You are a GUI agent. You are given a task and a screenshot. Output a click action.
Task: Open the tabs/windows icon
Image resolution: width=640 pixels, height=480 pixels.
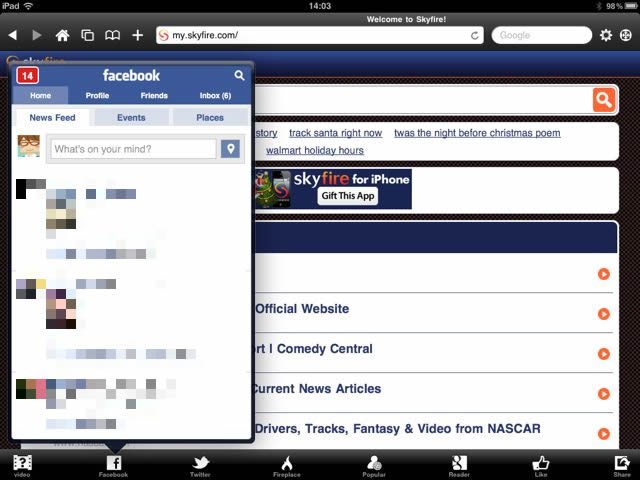coord(87,36)
